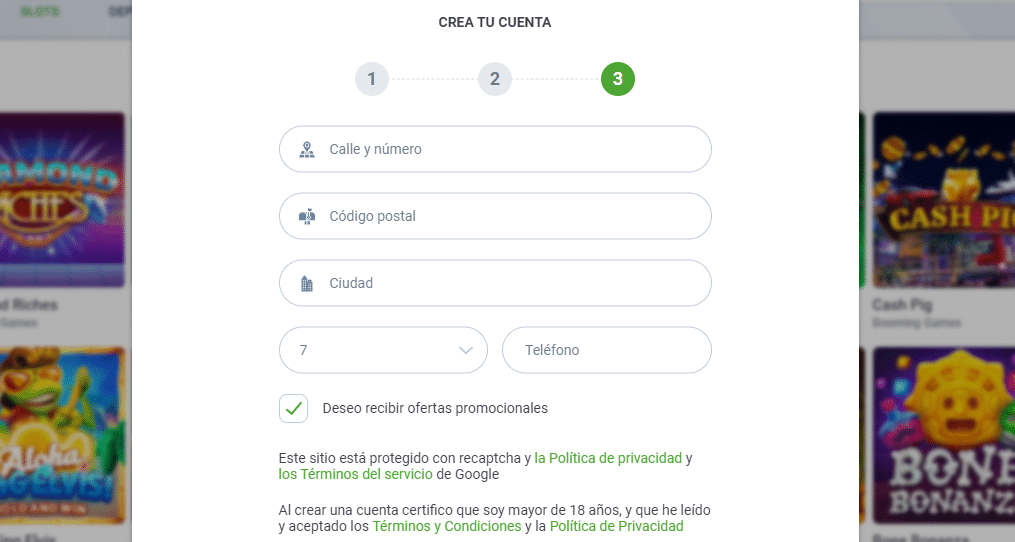Uncheck the promotional offers checkbox
1015x542 pixels.
293,408
